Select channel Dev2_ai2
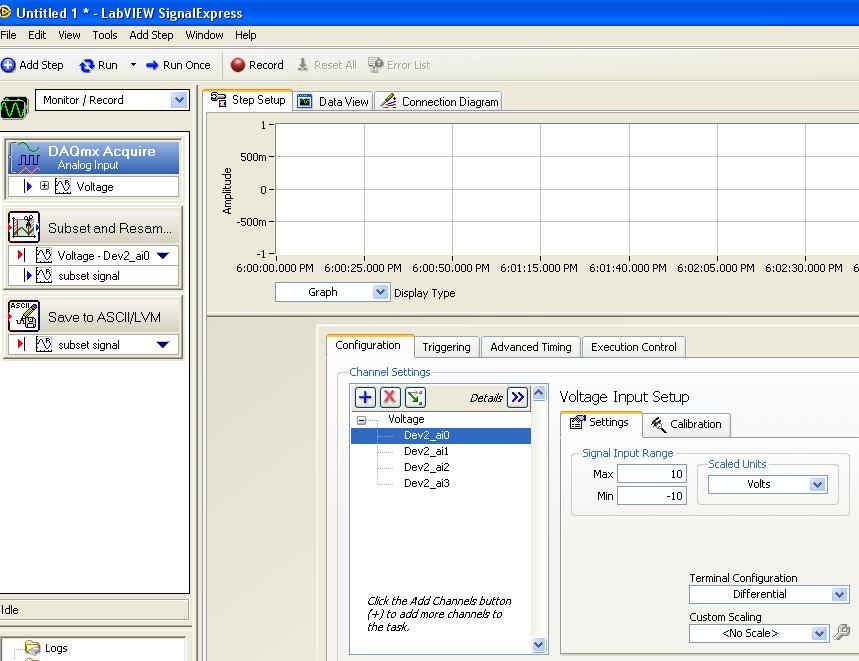This screenshot has width=859, height=661. tap(426, 467)
